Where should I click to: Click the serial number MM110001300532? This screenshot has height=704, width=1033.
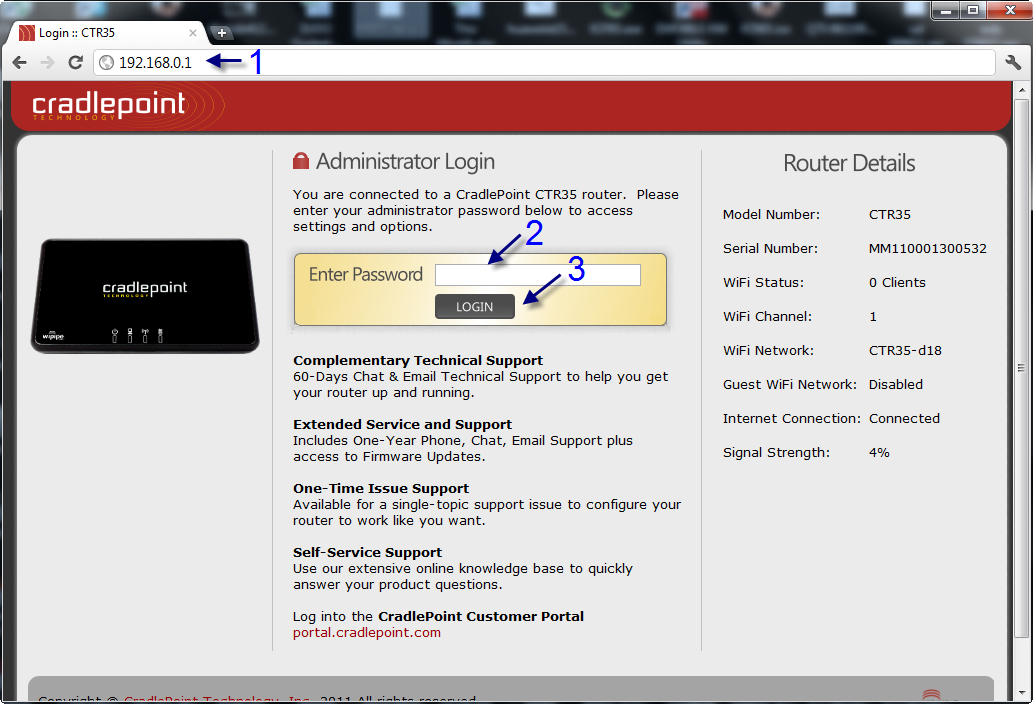928,249
